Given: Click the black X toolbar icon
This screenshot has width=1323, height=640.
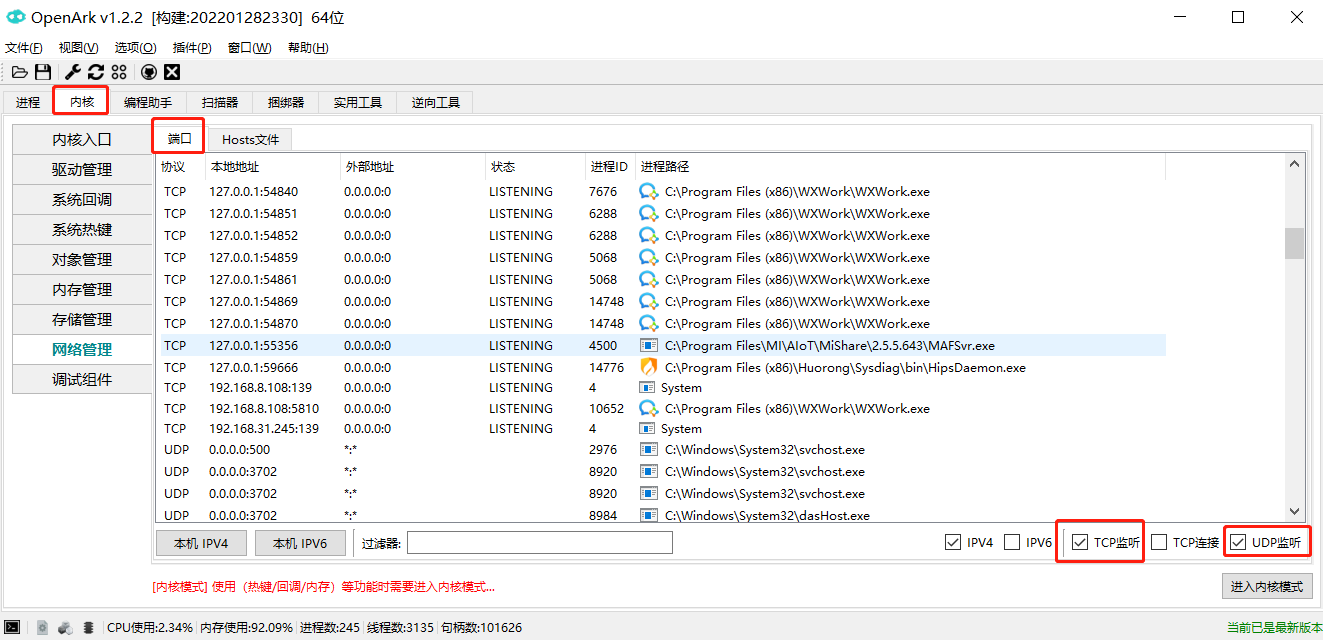Looking at the screenshot, I should (x=172, y=72).
